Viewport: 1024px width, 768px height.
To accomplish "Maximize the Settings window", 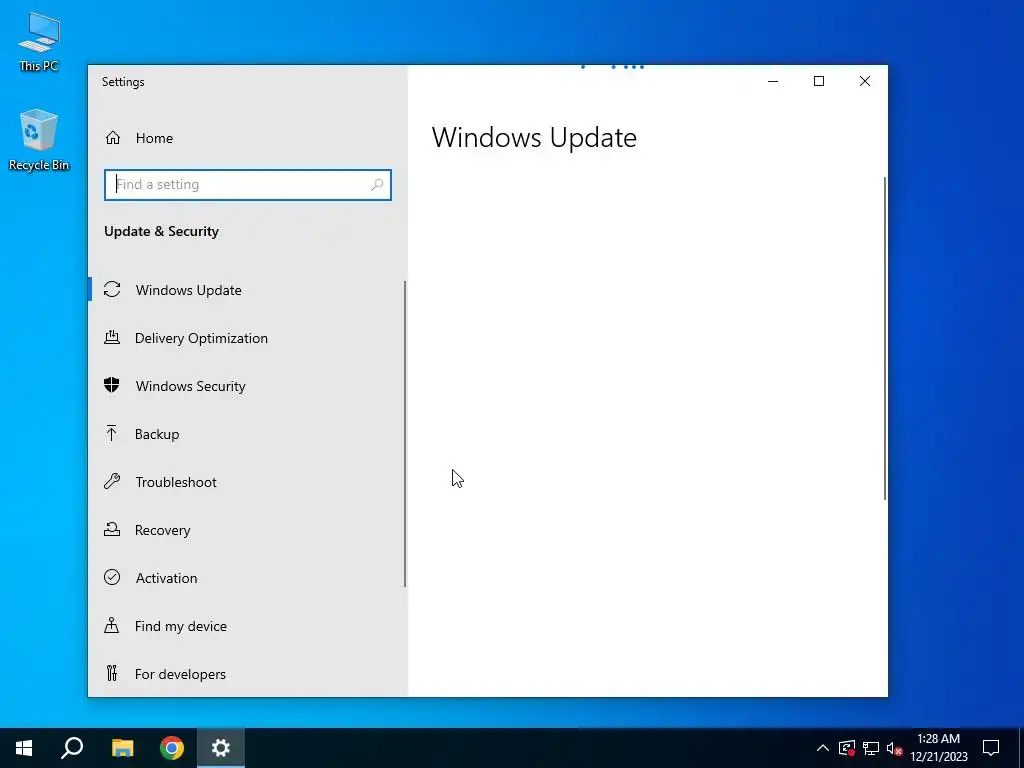I will pyautogui.click(x=819, y=81).
